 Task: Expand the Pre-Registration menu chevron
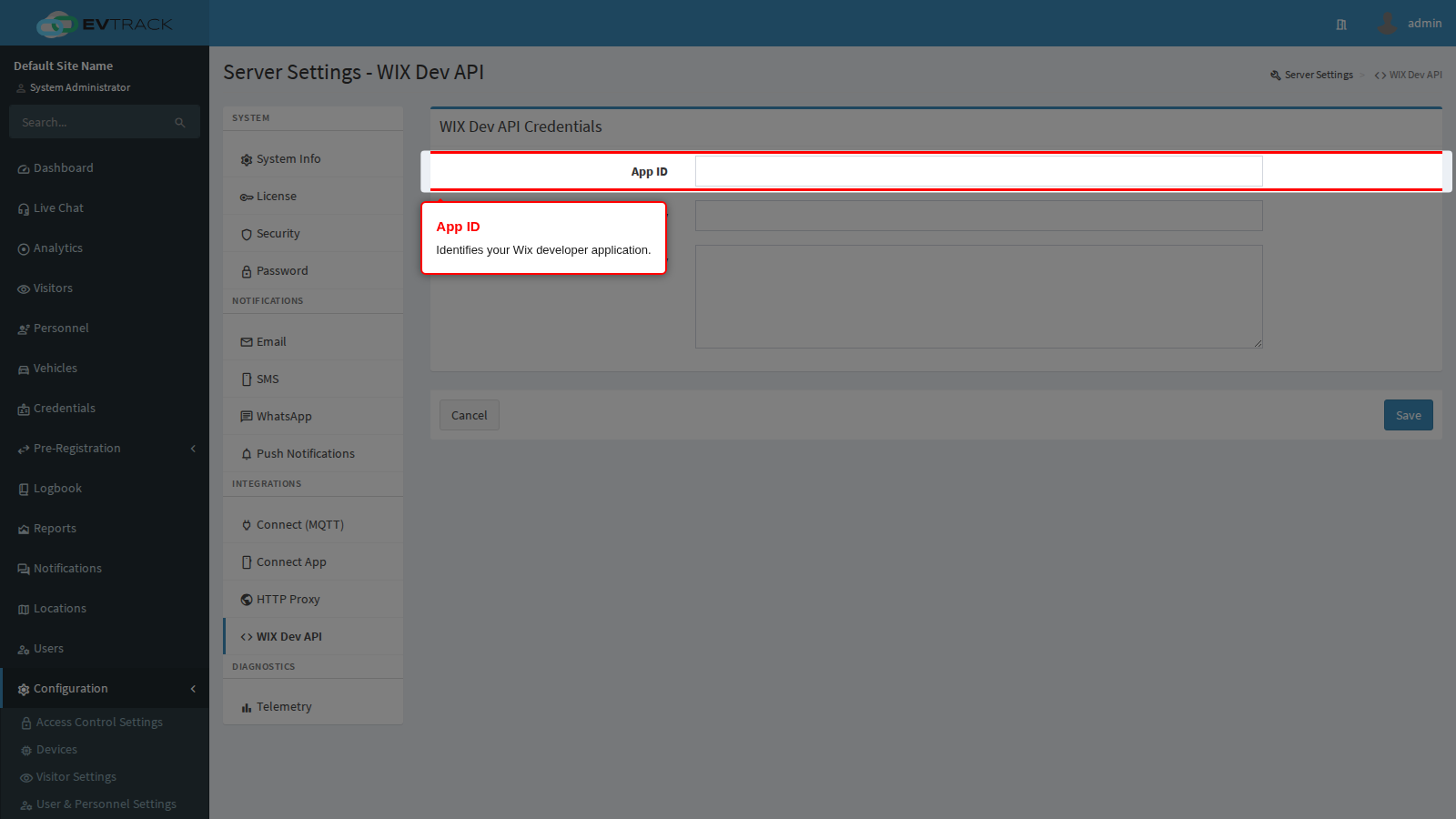[x=193, y=449]
